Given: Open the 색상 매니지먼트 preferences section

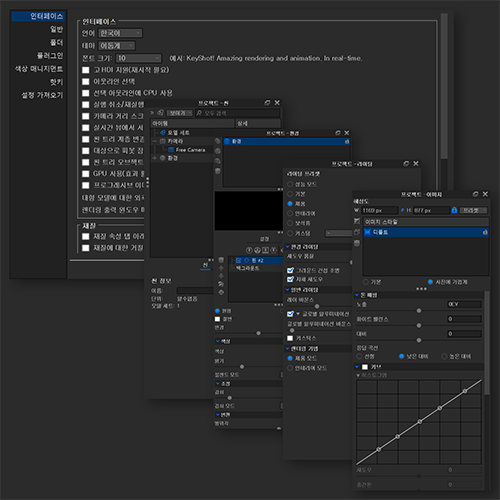Looking at the screenshot, I should (x=39, y=69).
